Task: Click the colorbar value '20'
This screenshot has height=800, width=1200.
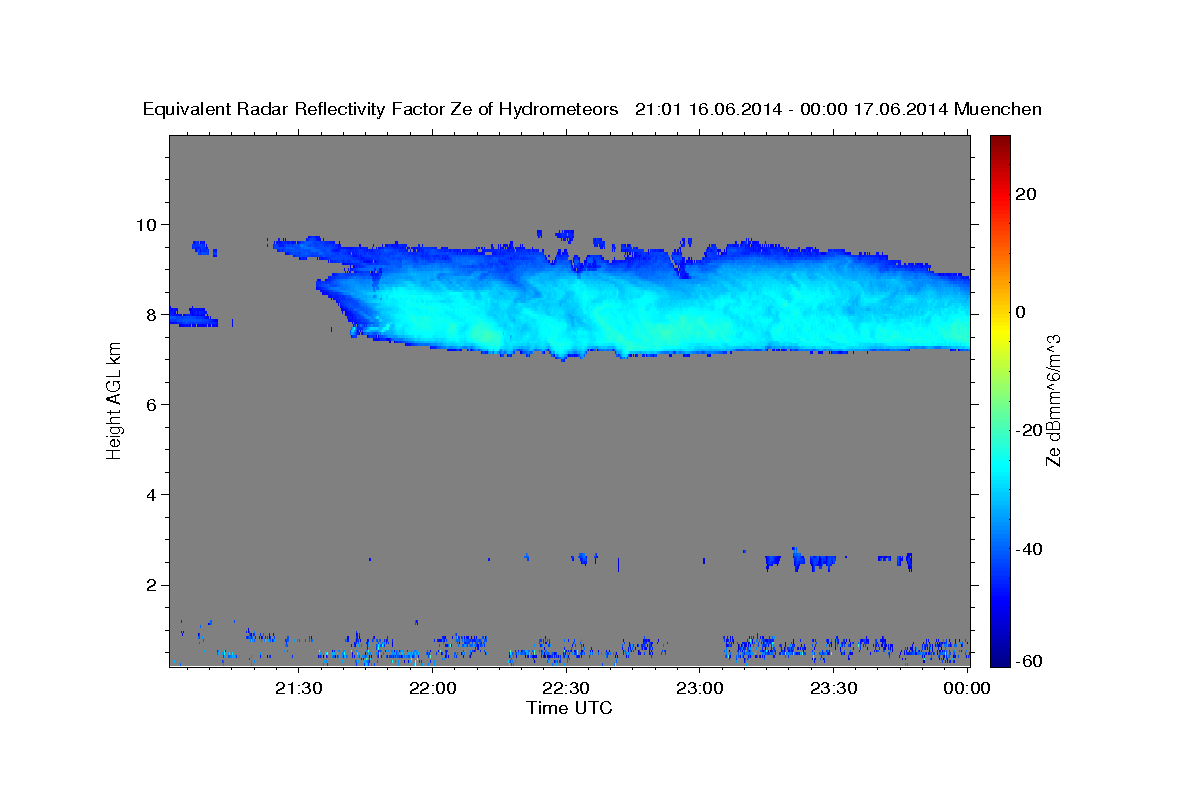Action: 1028,194
